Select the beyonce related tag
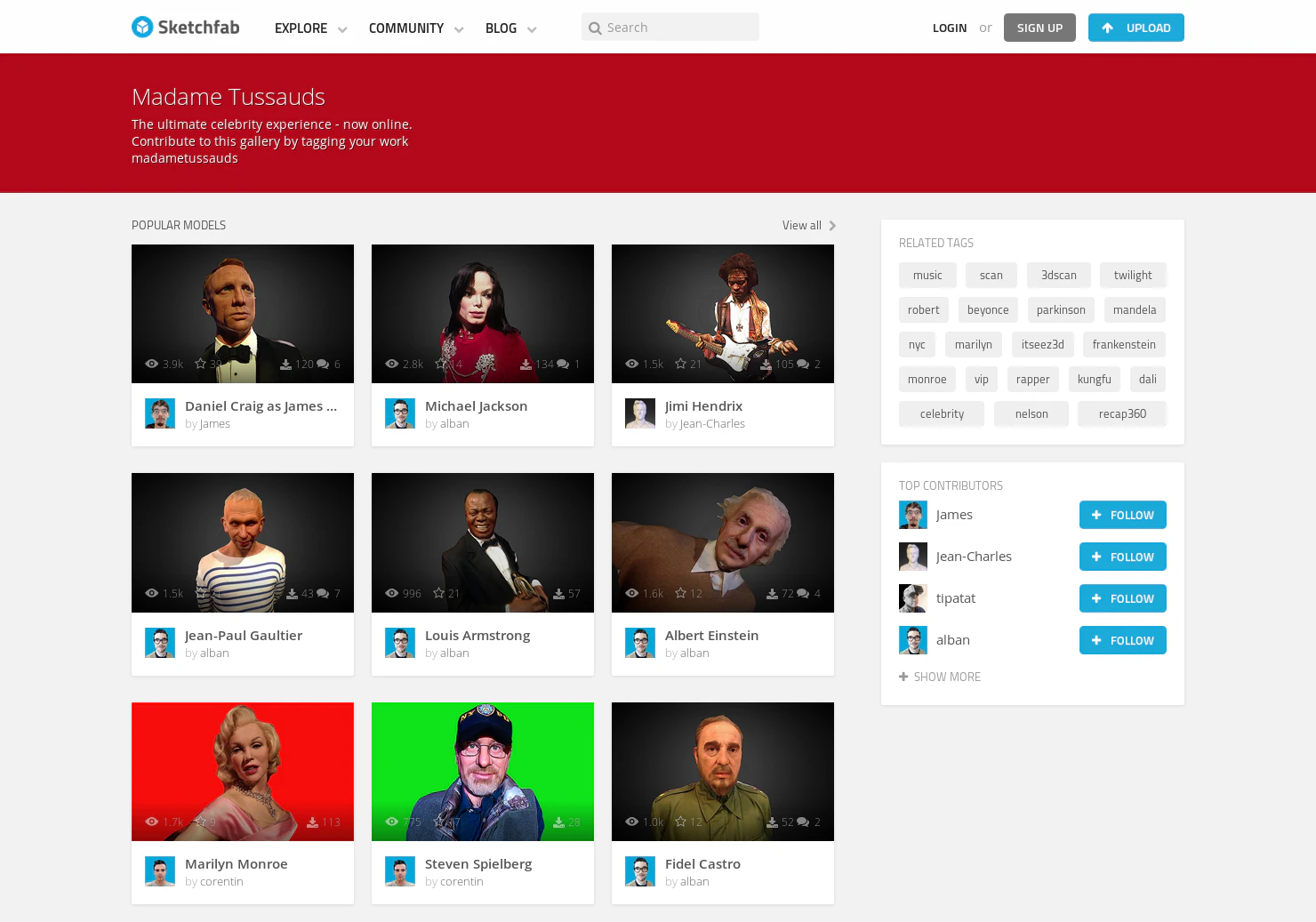 988,309
